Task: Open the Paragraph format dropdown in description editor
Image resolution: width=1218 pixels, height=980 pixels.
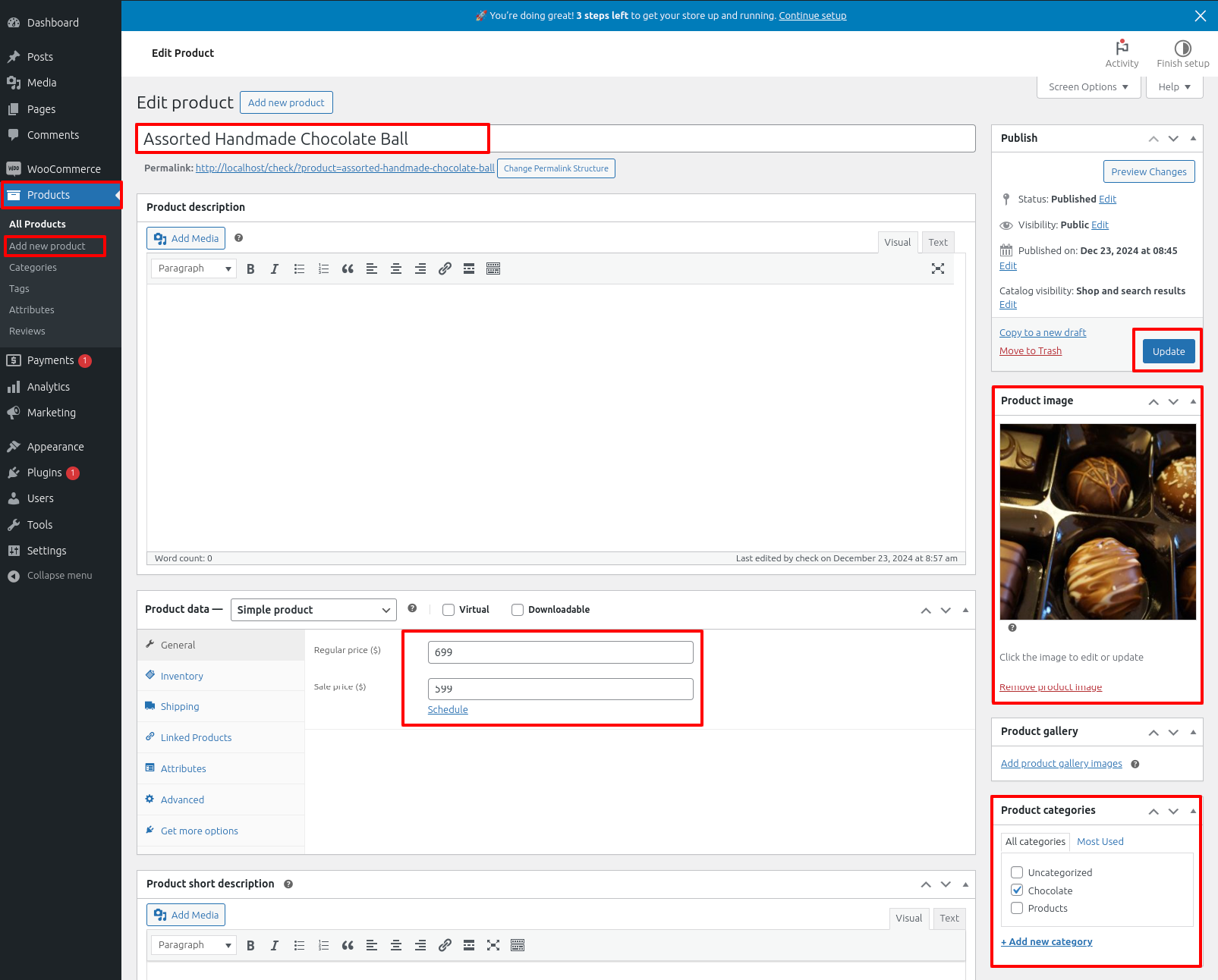Action: tap(194, 269)
